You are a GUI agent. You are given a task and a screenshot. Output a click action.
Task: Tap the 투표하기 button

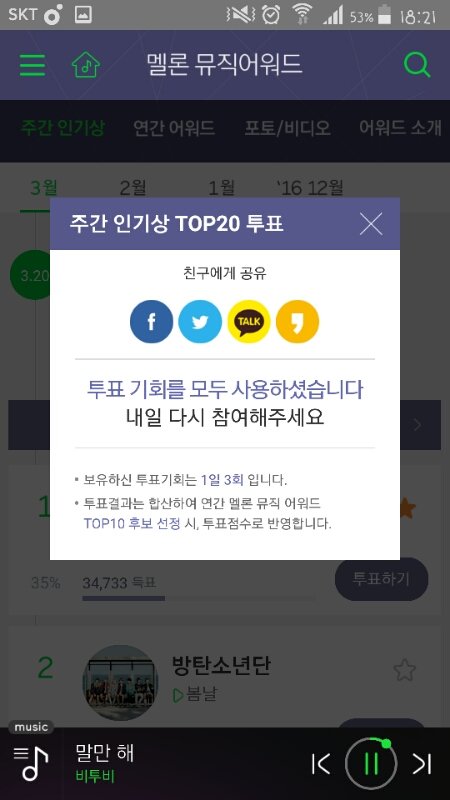click(x=381, y=579)
